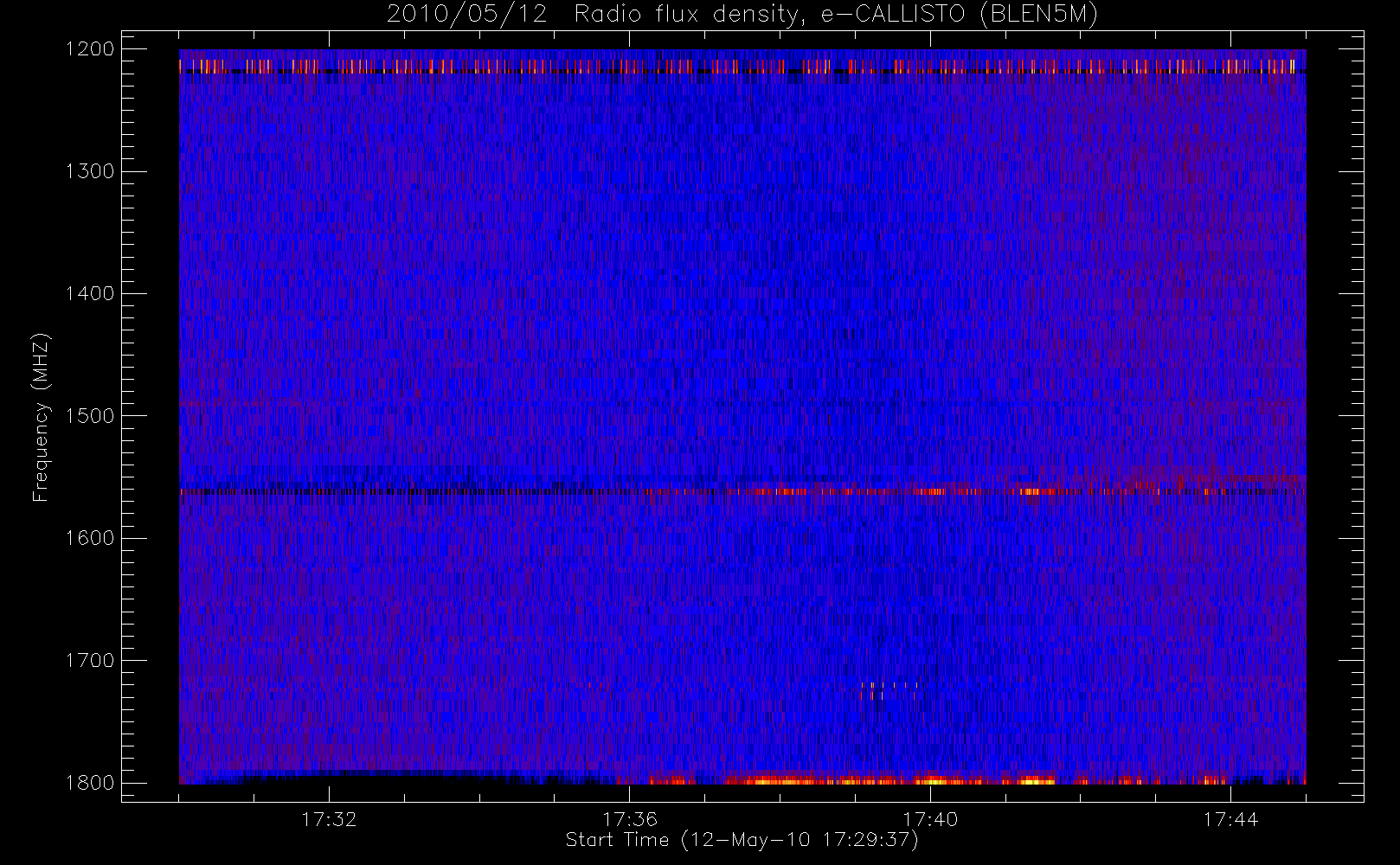1400x865 pixels.
Task: Click the striped interference band near 1215 MHz
Action: pyautogui.click(x=742, y=66)
